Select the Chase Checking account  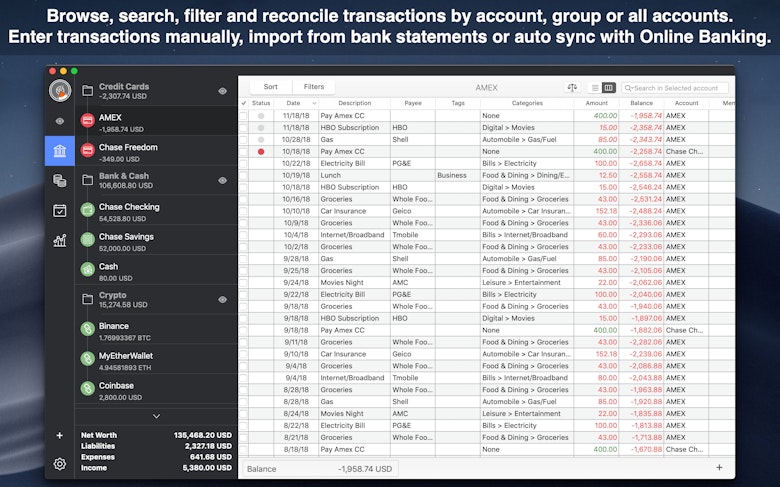[x=156, y=210]
